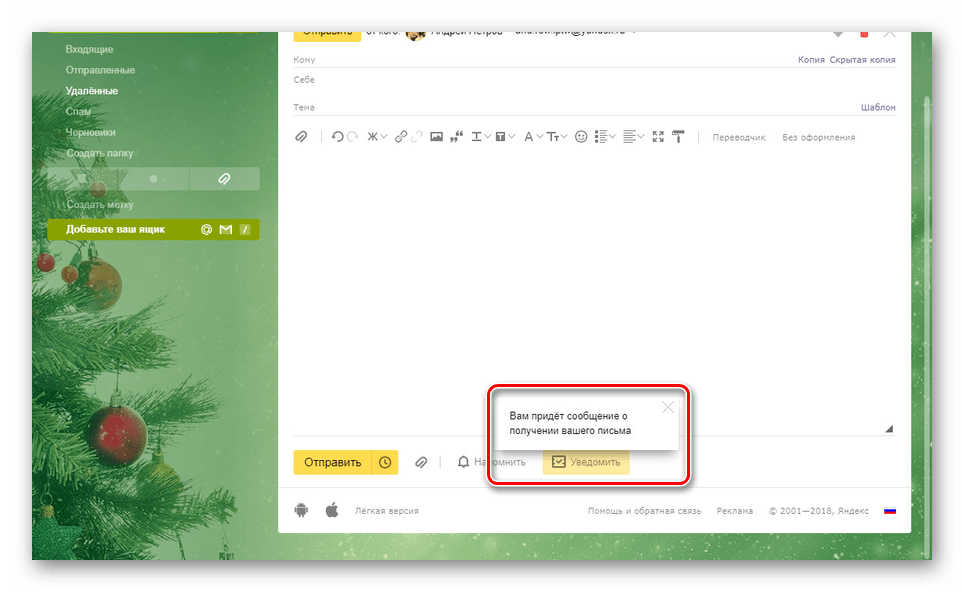964x592 pixels.
Task: Filter unread mail with the dot button
Action: pyautogui.click(x=154, y=179)
